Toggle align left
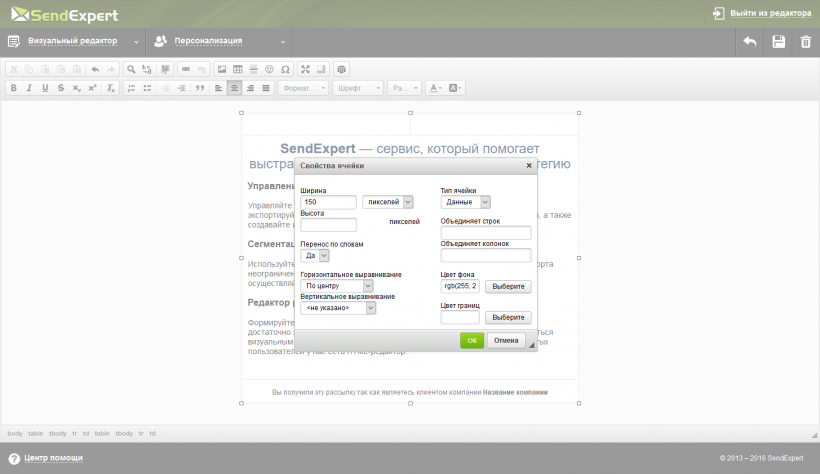 click(219, 88)
